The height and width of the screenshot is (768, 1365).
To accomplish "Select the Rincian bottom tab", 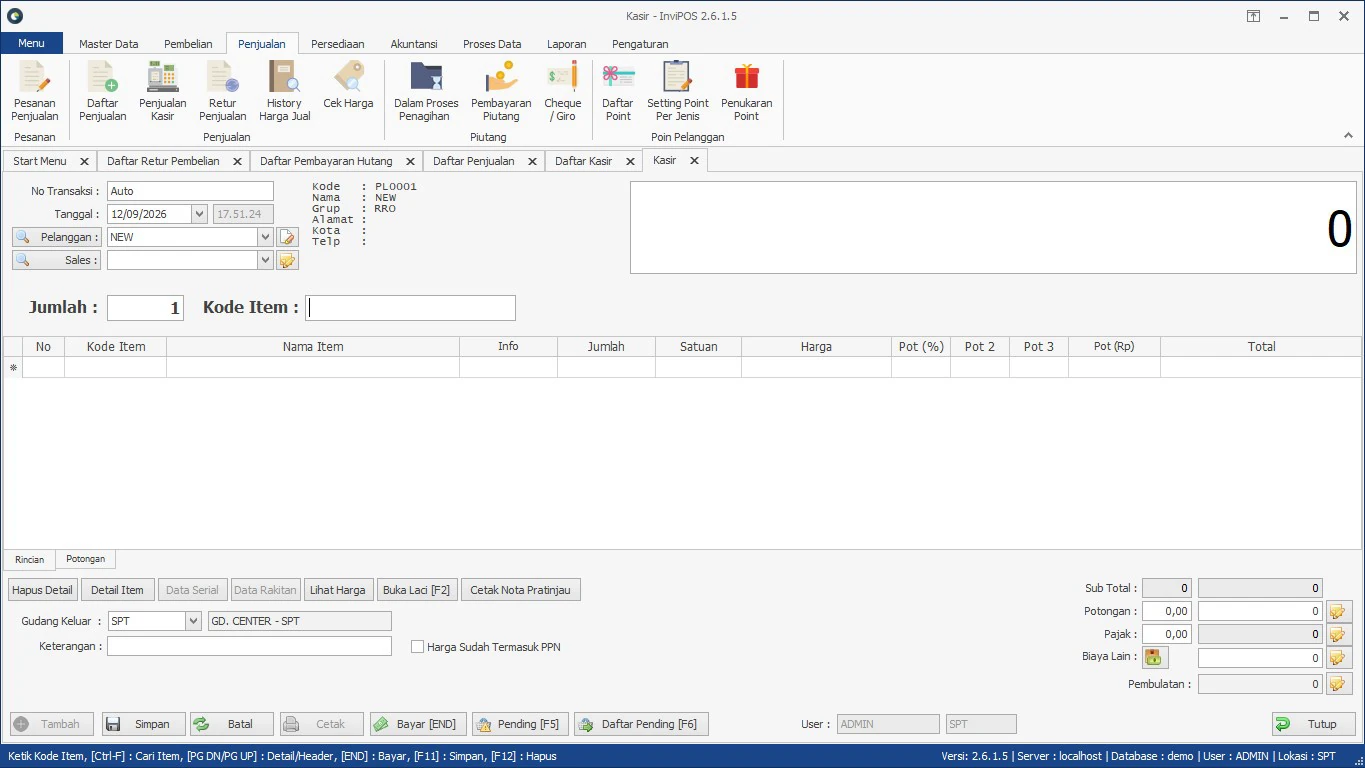I will (30, 560).
